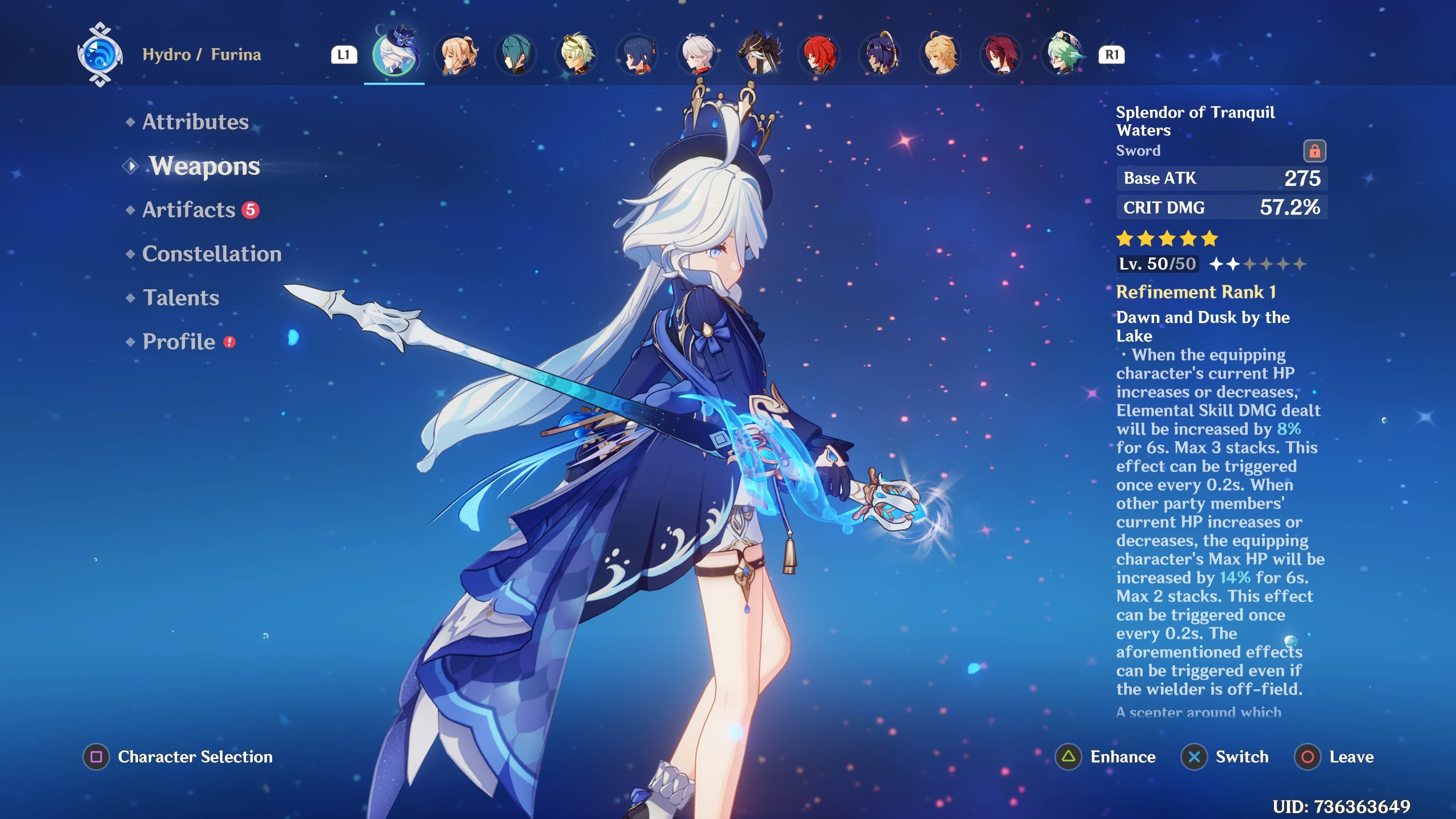1456x819 pixels.
Task: Select the green-haired character with glasses
Action: [1062, 55]
